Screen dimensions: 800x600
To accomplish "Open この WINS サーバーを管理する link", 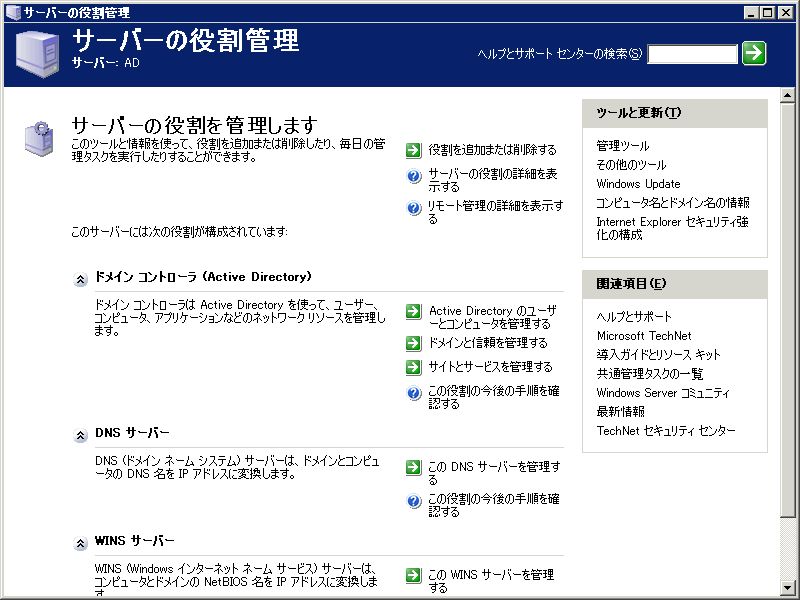I will [x=491, y=581].
